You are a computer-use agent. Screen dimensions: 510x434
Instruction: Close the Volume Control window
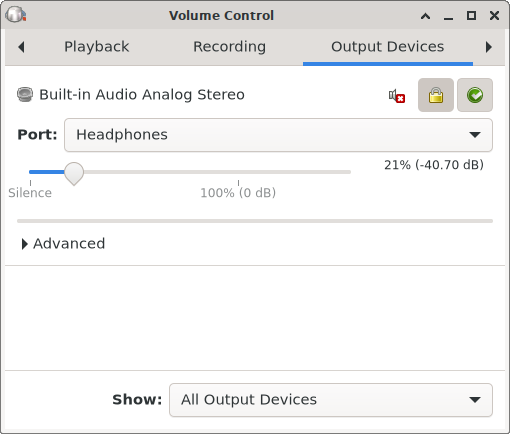coord(494,16)
